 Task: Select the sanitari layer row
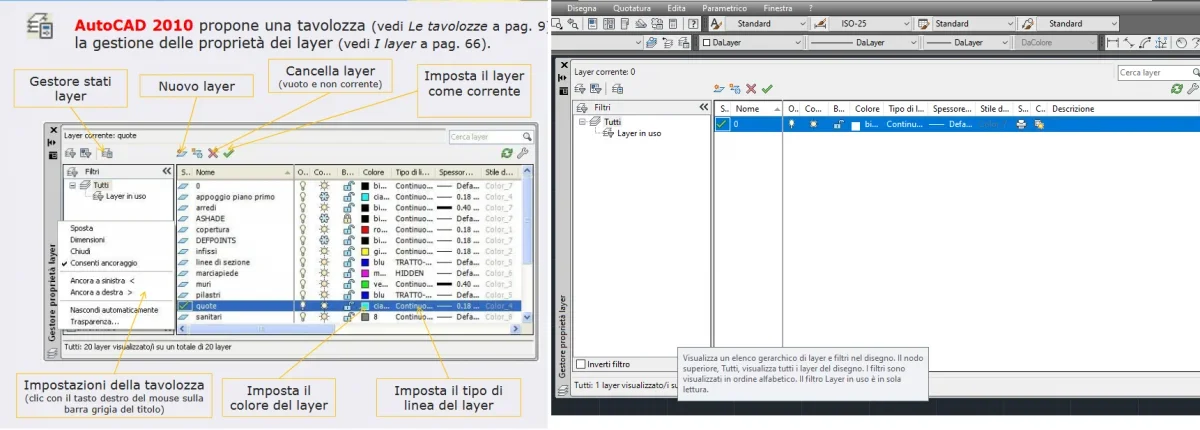coord(349,316)
